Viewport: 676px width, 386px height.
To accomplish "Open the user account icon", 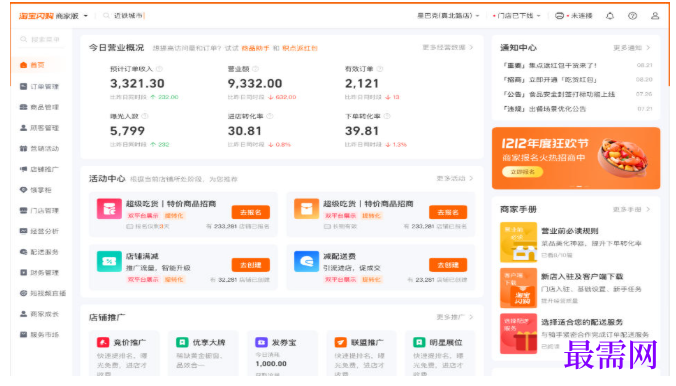I will point(655,16).
